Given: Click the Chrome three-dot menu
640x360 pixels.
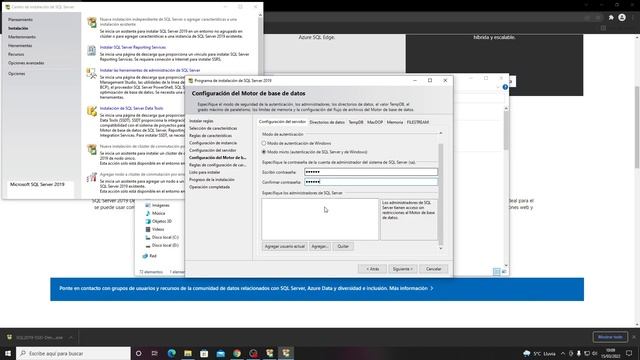Looking at the screenshot, I should (x=633, y=18).
